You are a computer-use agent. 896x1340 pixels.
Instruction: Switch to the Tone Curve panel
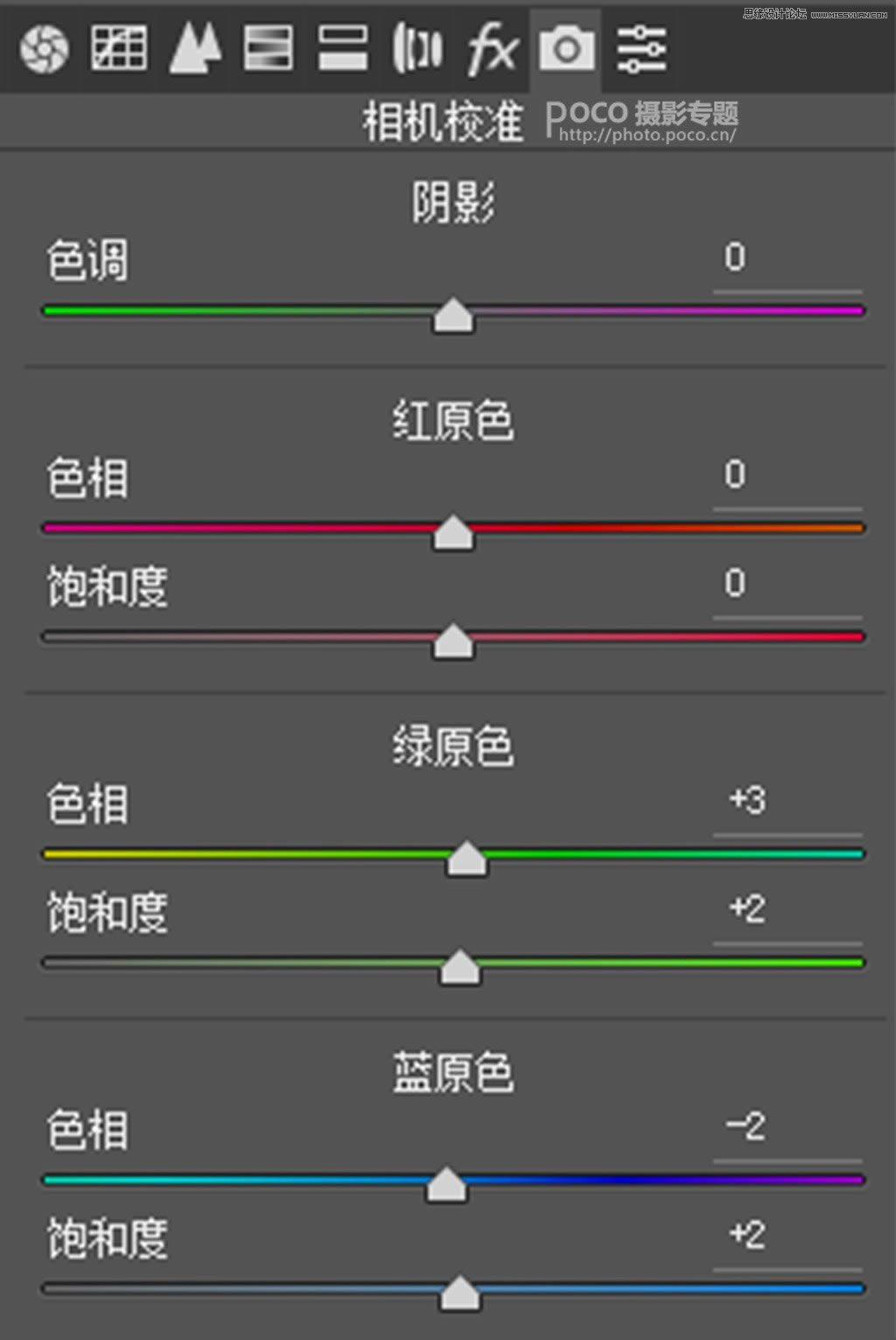click(119, 48)
